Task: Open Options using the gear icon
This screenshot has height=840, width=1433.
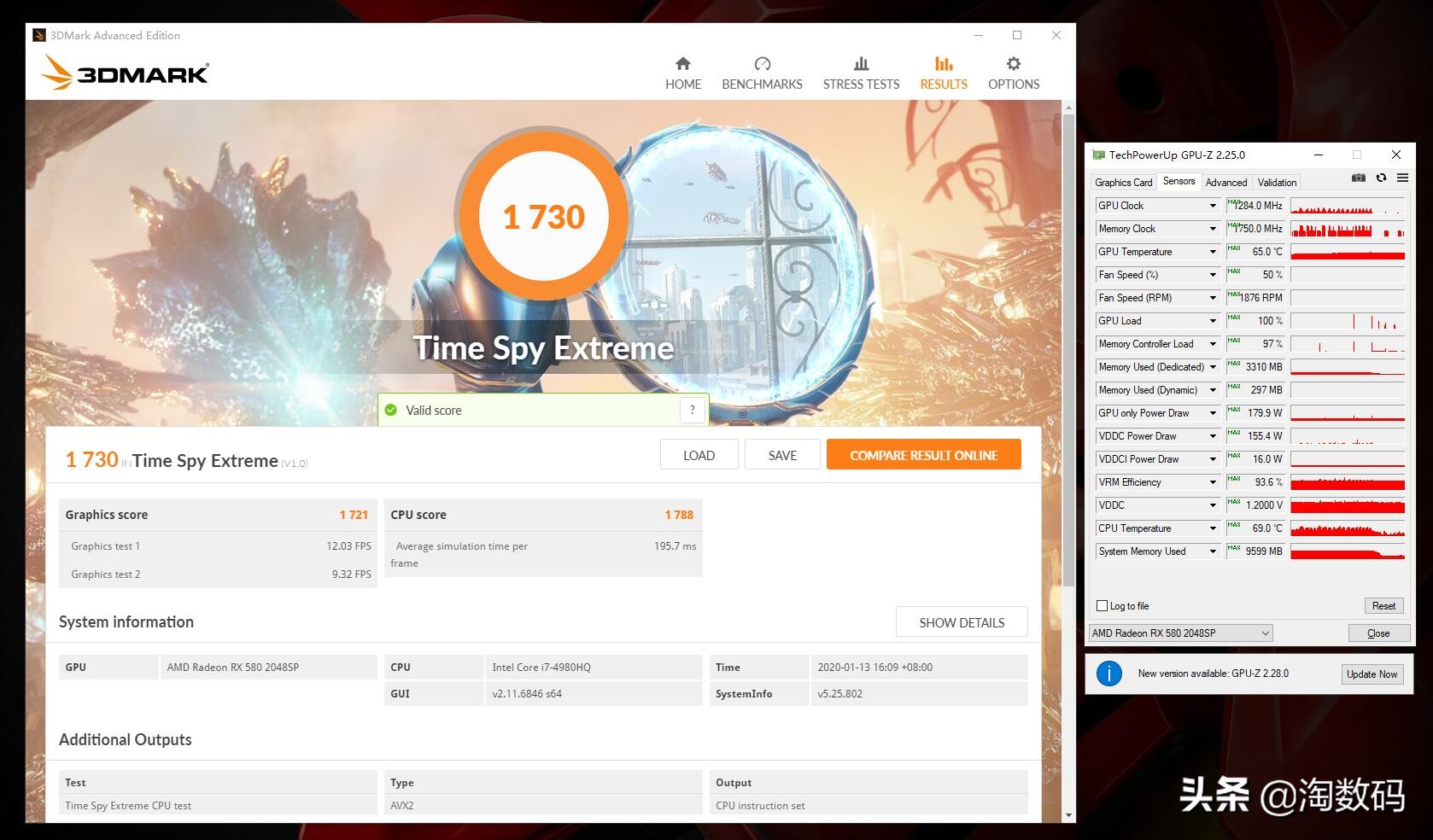Action: [x=1013, y=63]
